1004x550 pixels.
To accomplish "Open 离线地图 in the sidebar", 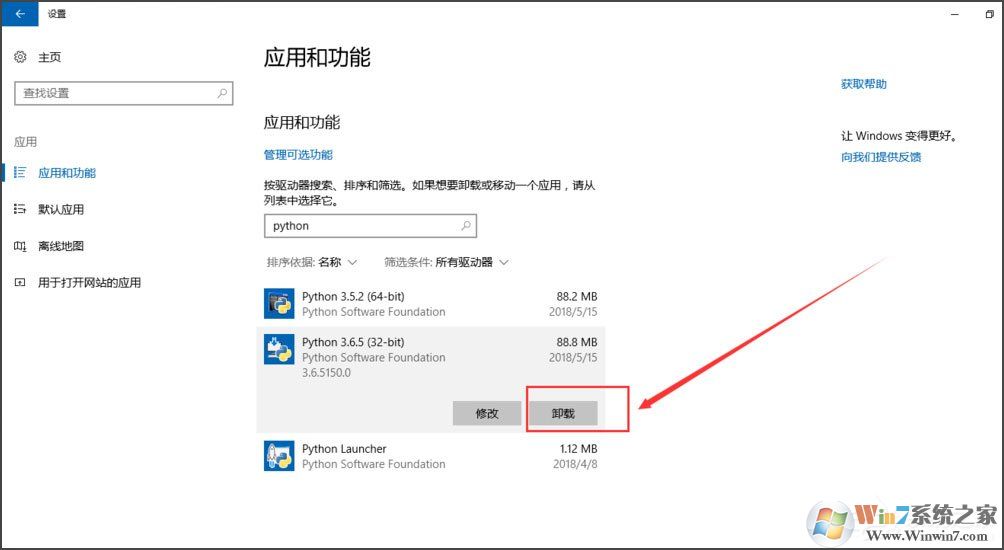I will tap(61, 246).
